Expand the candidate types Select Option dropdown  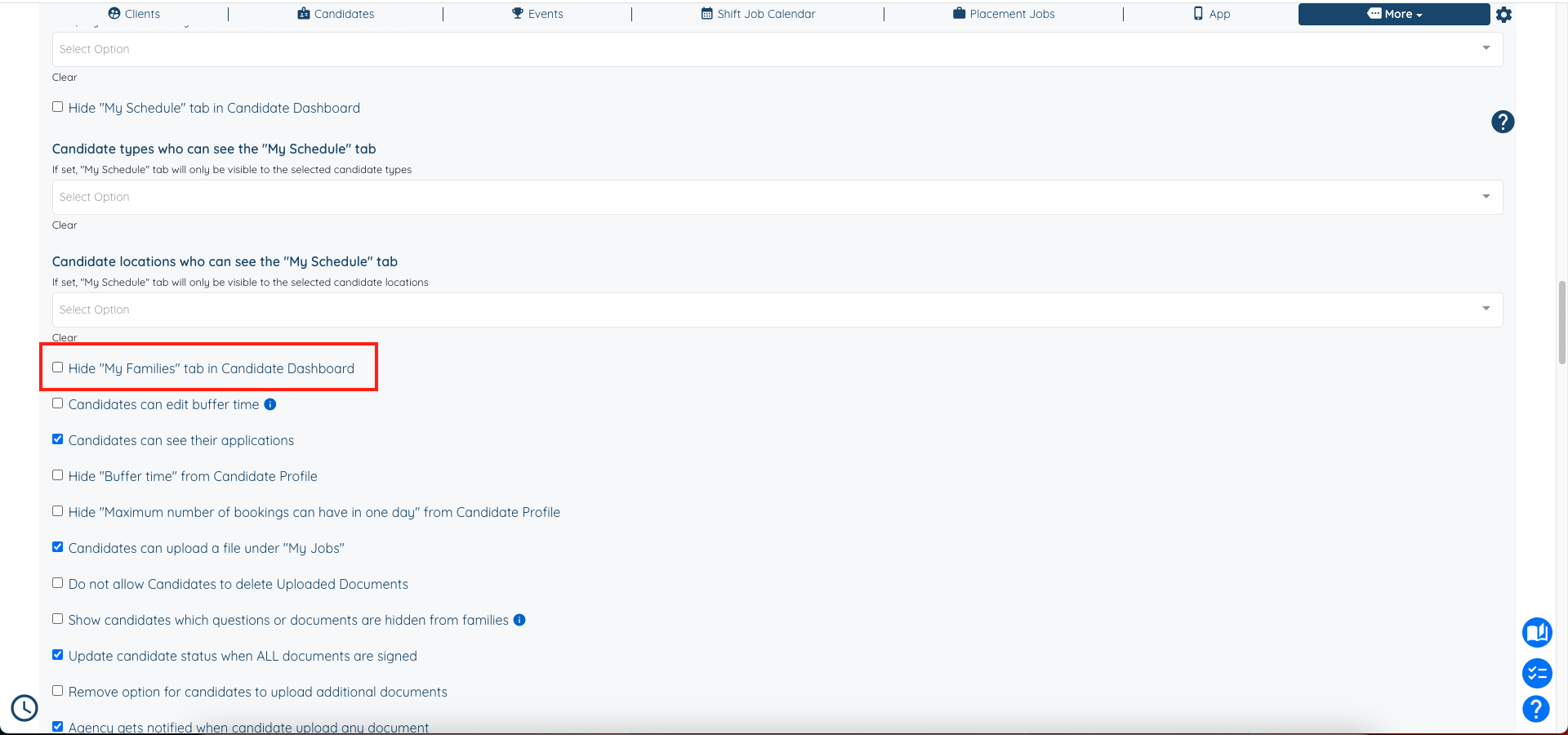[x=1486, y=196]
